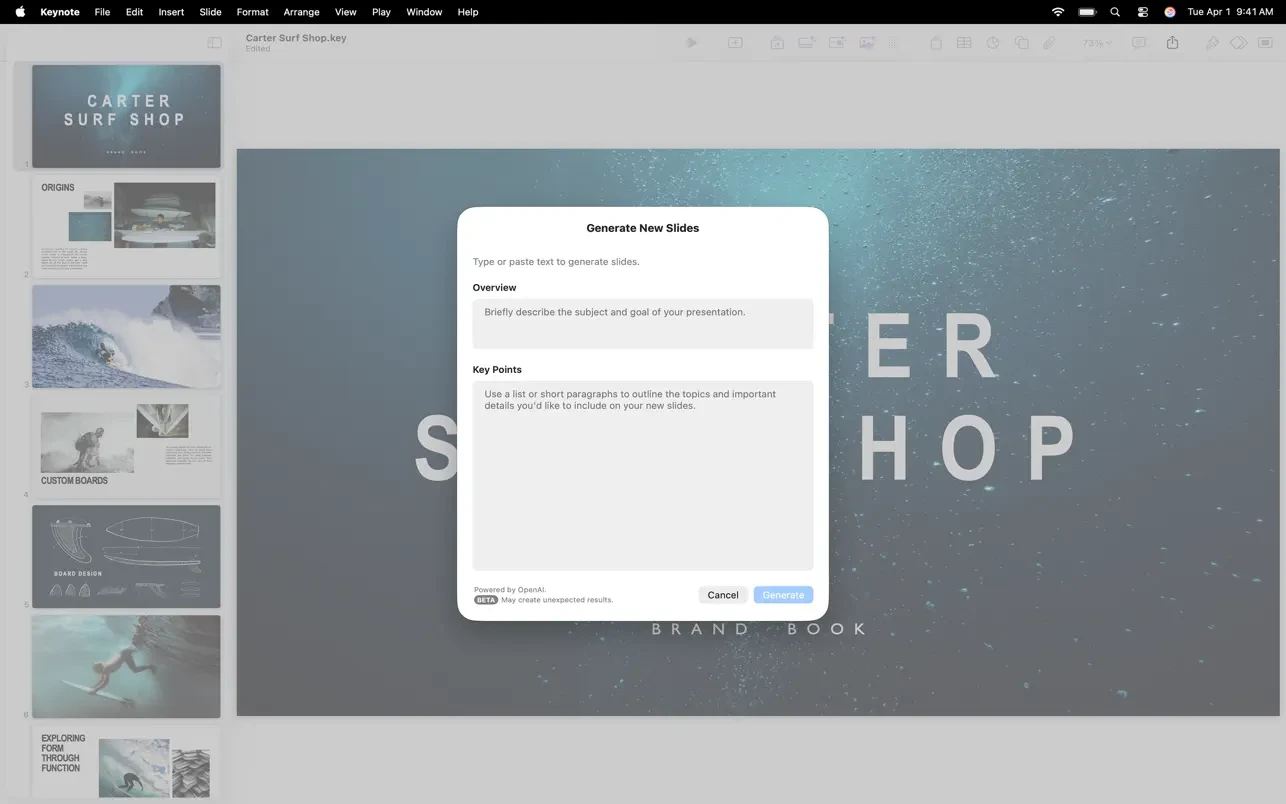Cancel the Generate New Slides dialog

tap(723, 594)
